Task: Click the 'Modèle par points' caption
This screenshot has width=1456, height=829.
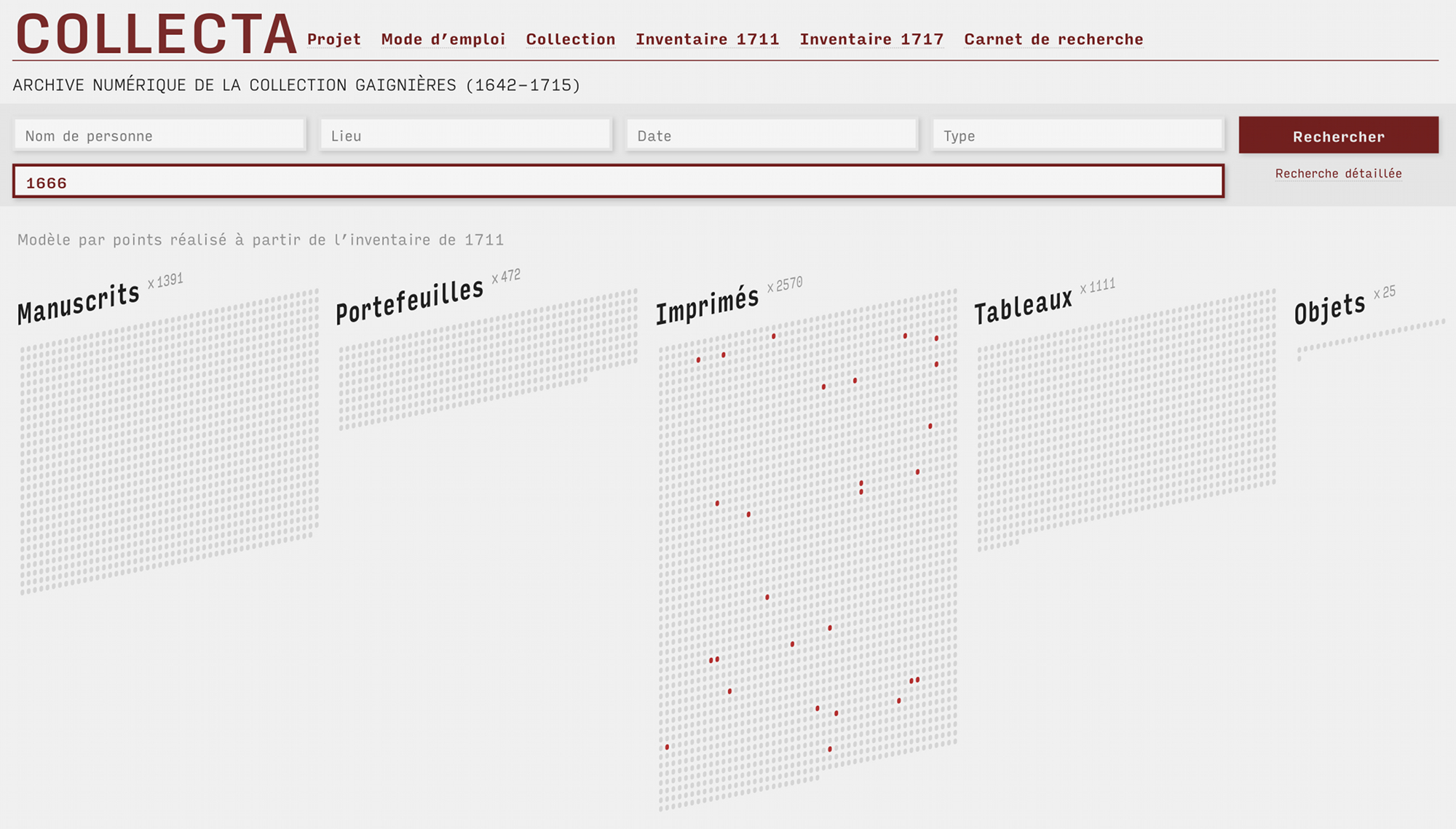Action: [261, 239]
